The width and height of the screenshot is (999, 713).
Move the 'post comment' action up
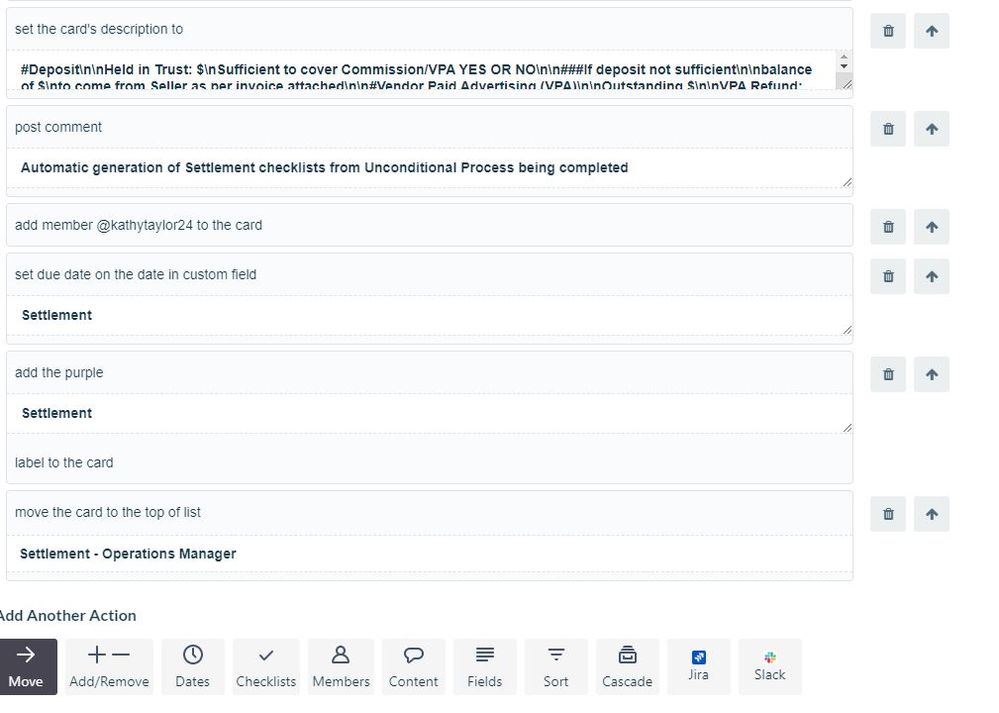click(931, 129)
